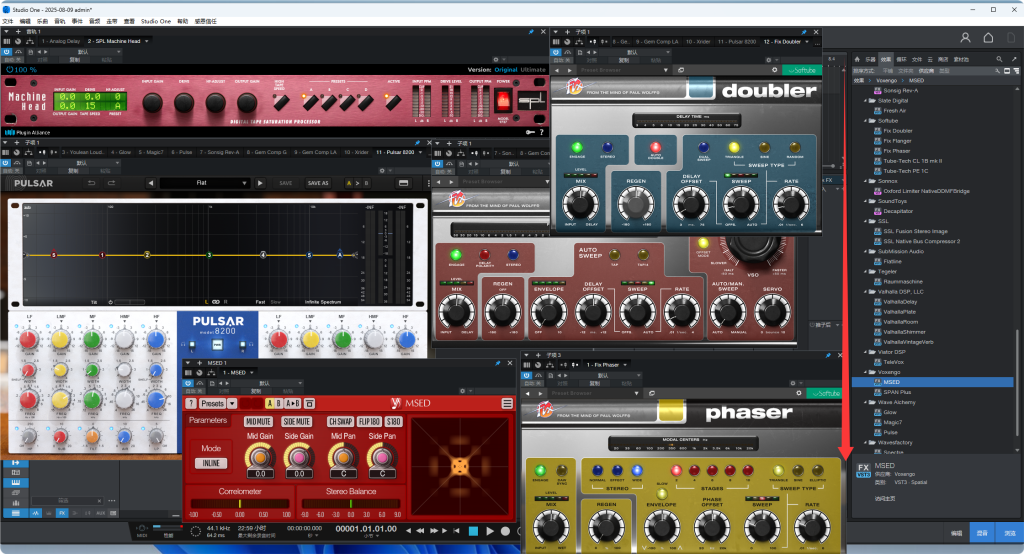Go to next Pulsar preset
The height and width of the screenshot is (554, 1024).
click(260, 183)
